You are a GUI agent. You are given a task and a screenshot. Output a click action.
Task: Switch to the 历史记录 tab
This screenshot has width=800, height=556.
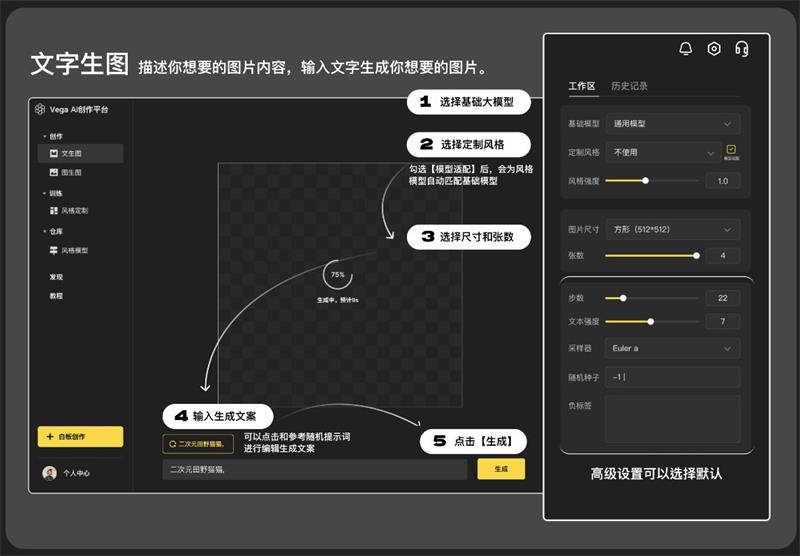pyautogui.click(x=629, y=86)
